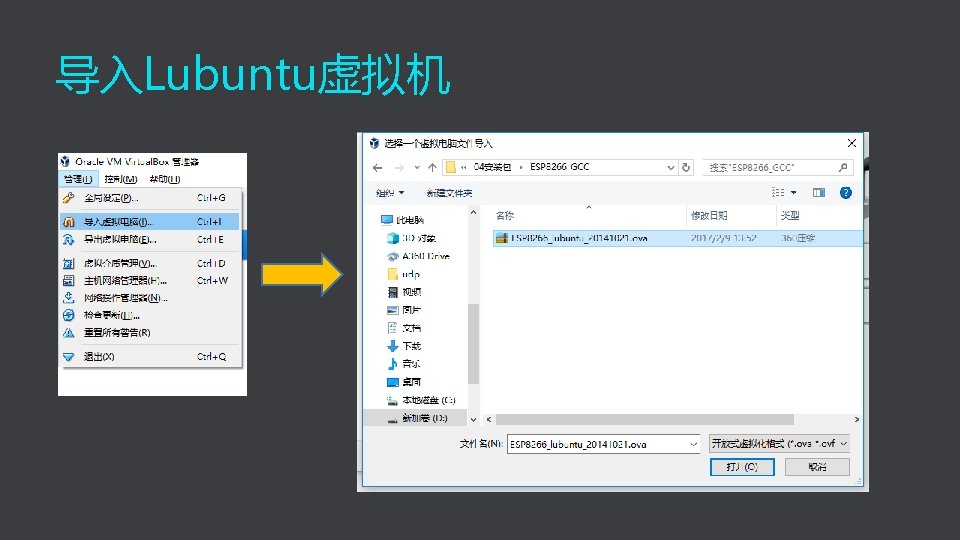Screen dimensions: 960x540
Task: Choose 导出虚拟电脑(E)... menu entry
Action: coord(150,239)
